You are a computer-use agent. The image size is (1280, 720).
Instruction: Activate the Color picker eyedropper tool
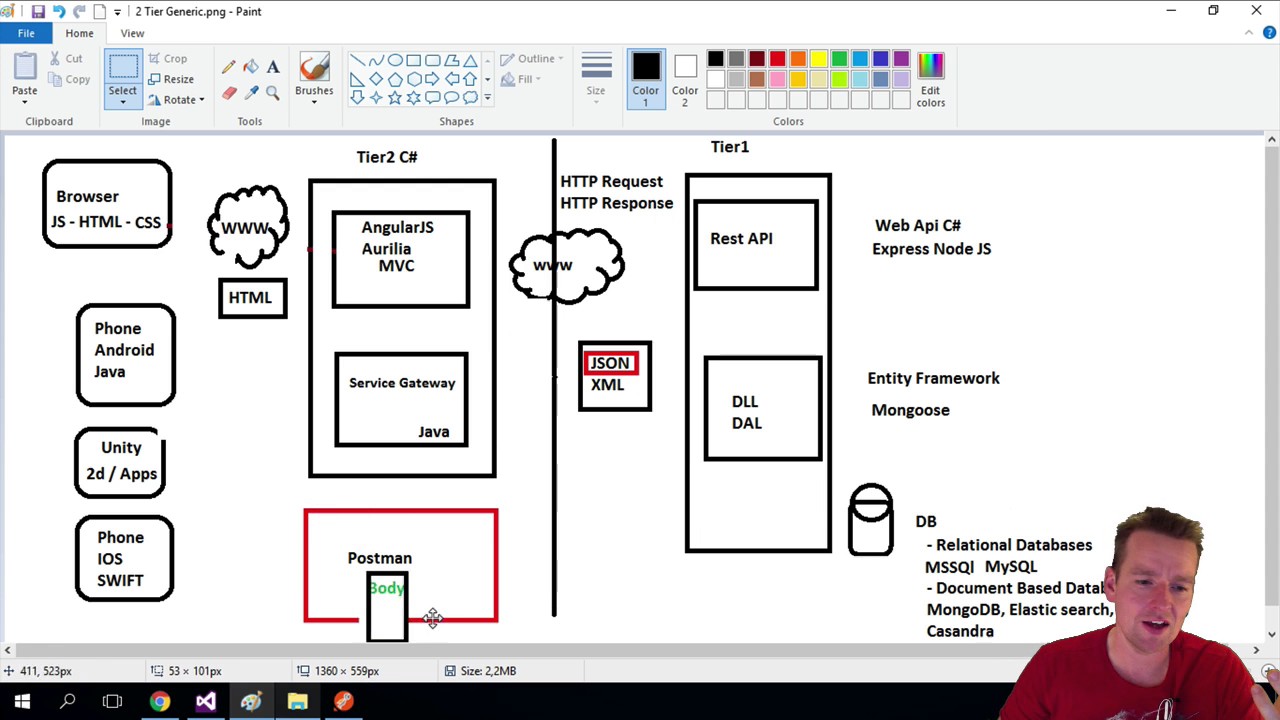coord(251,93)
